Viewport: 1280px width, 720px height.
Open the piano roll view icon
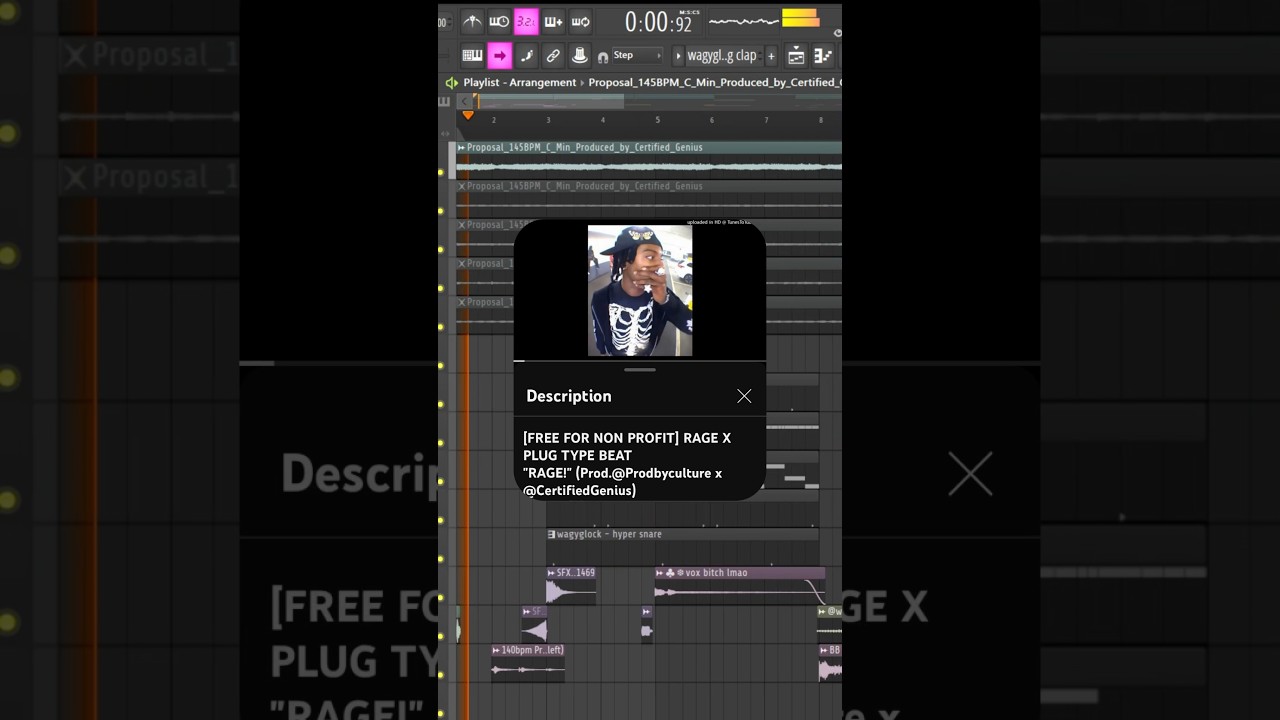pyautogui.click(x=823, y=56)
